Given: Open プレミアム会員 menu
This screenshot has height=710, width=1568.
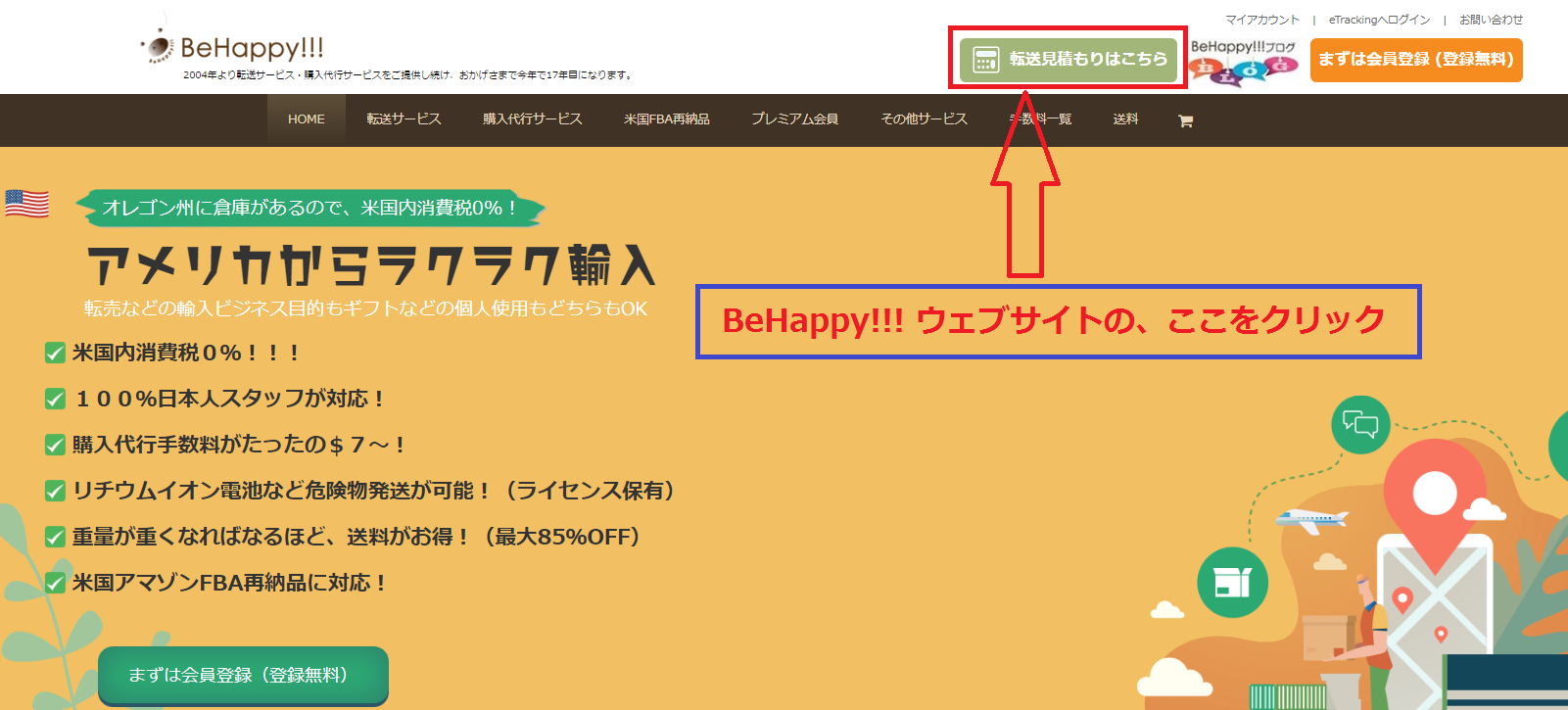Looking at the screenshot, I should pos(794,119).
